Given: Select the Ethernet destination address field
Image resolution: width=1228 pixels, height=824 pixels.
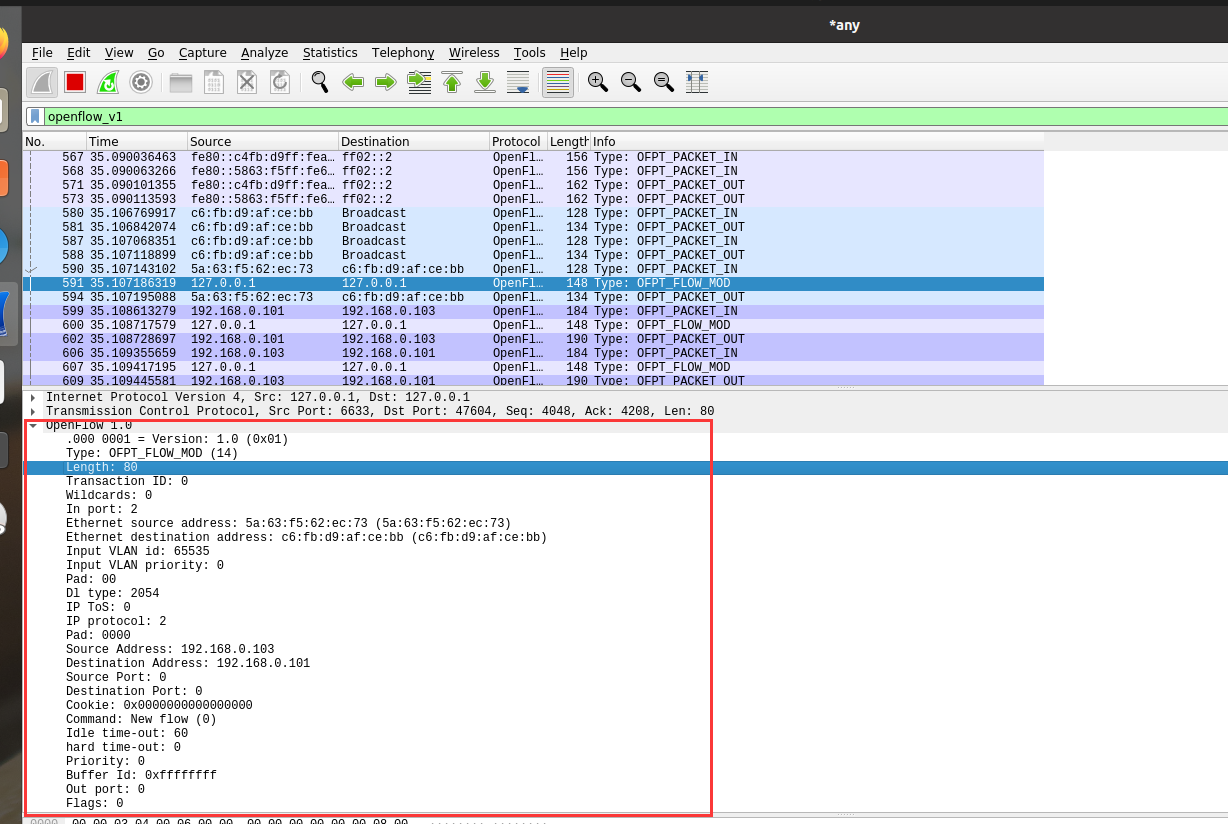Looking at the screenshot, I should (307, 537).
